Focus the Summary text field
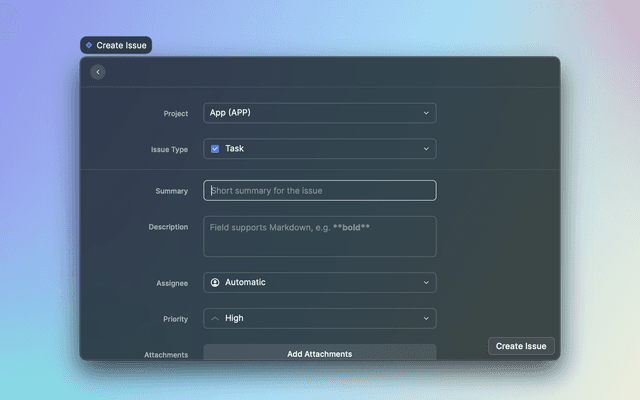The width and height of the screenshot is (640, 400). point(319,191)
